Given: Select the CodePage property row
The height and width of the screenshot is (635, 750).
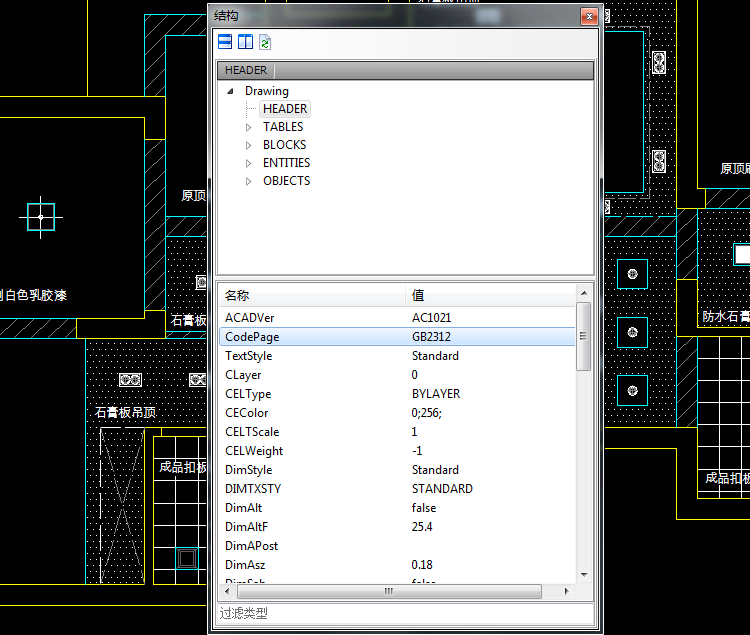Looking at the screenshot, I should (x=397, y=337).
